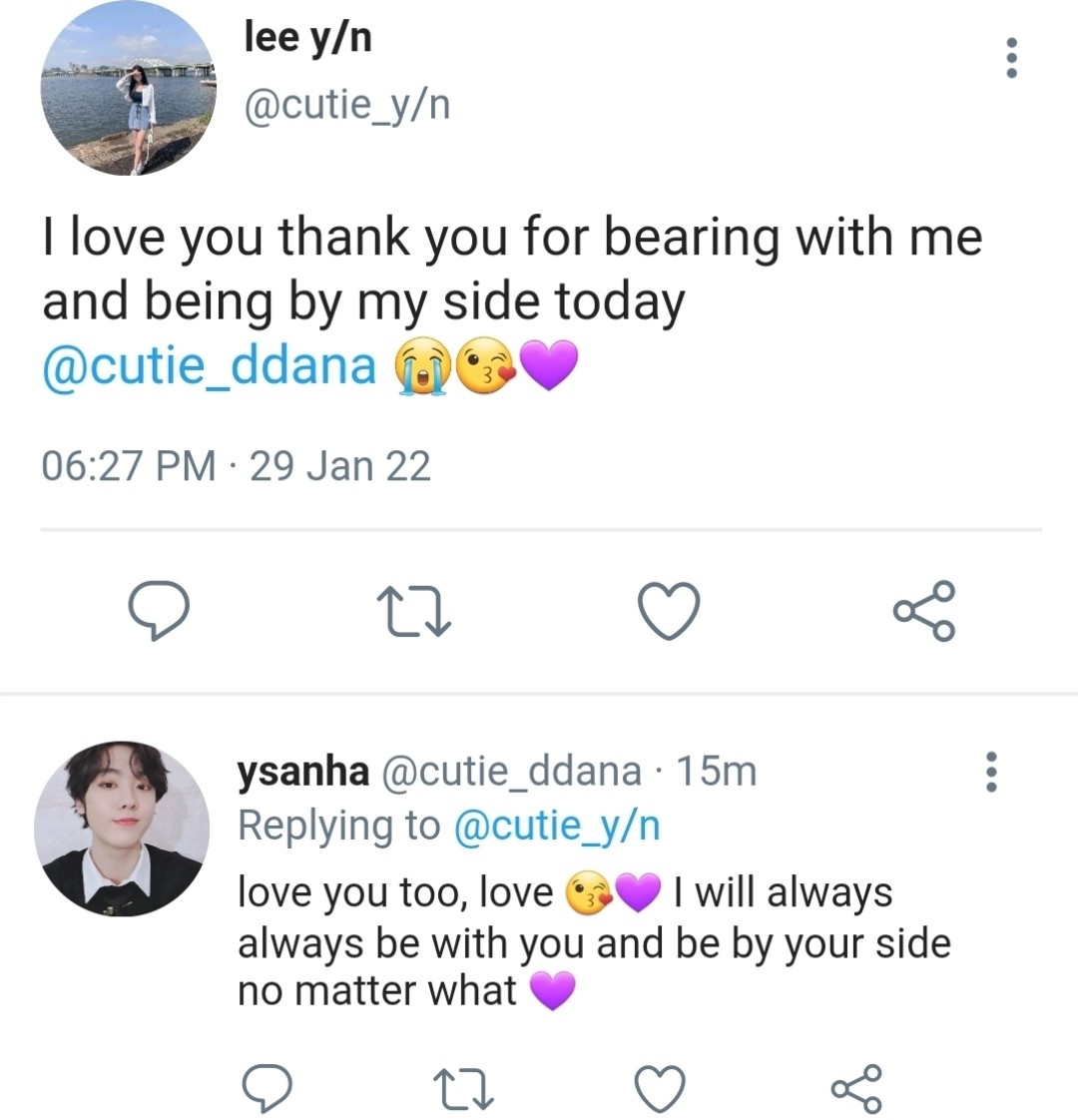Retweet lee y/n's main tweet
This screenshot has width=1078, height=1120.
pos(414,611)
